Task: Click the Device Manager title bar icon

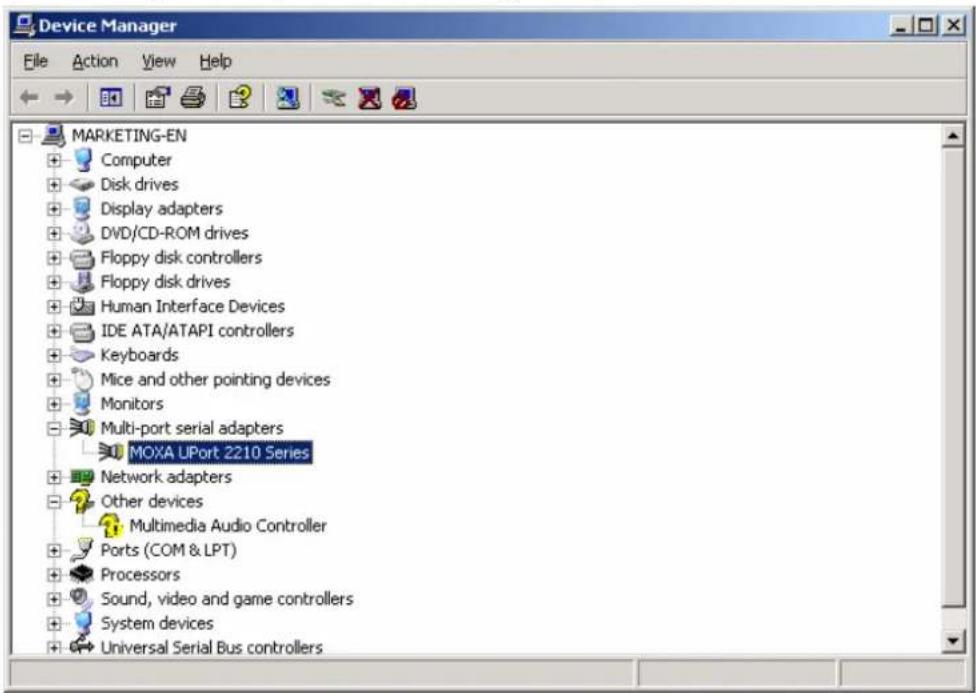Action: (x=25, y=25)
